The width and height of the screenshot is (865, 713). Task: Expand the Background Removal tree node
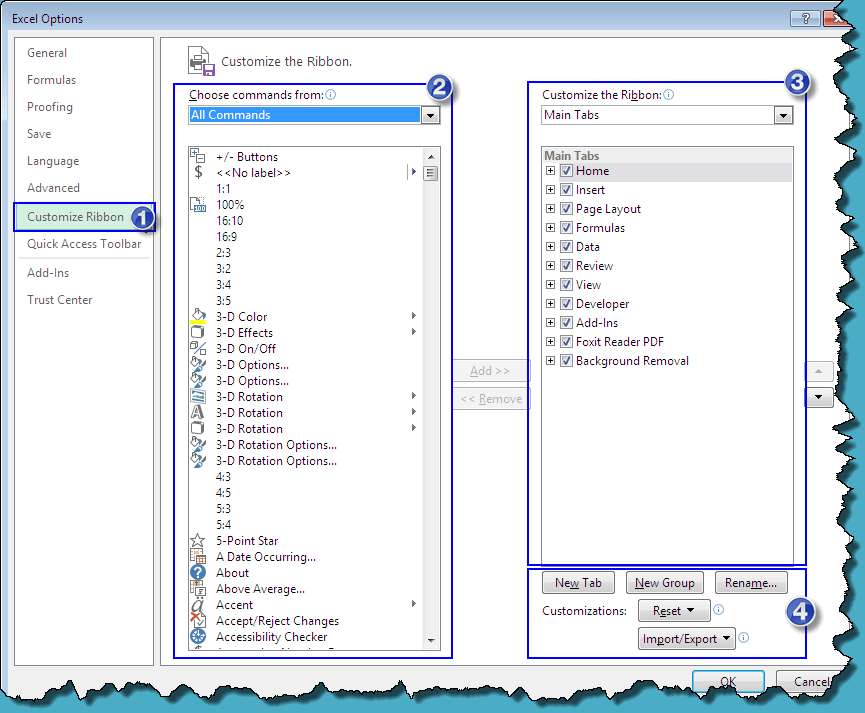click(550, 360)
